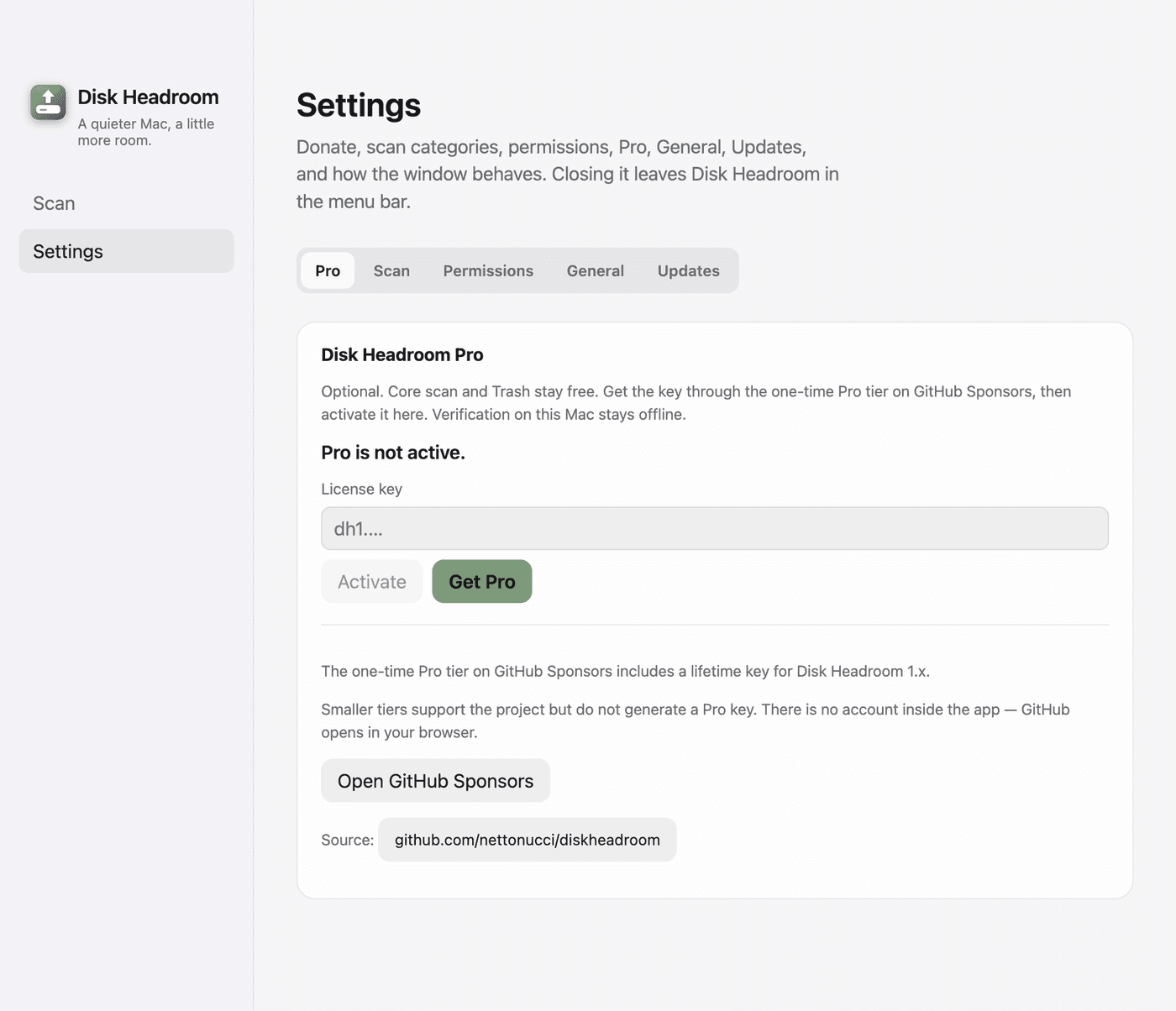The height and width of the screenshot is (1011, 1176).
Task: Click the Settings page title
Action: 359,105
